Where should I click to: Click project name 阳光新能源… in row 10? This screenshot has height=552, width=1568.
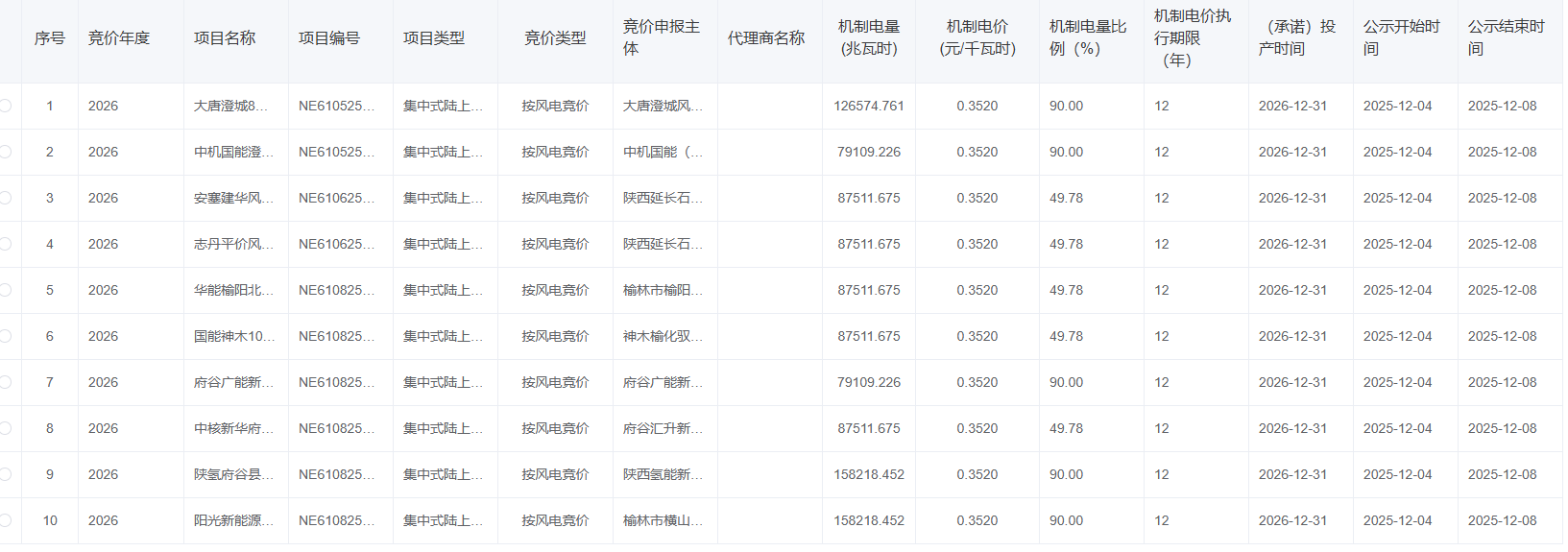233,520
